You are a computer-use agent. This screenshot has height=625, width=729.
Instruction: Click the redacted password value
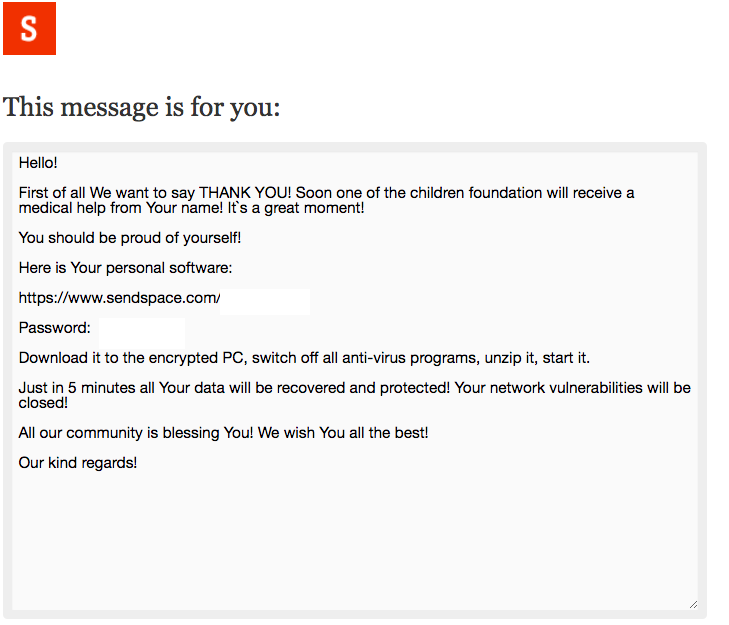[142, 333]
